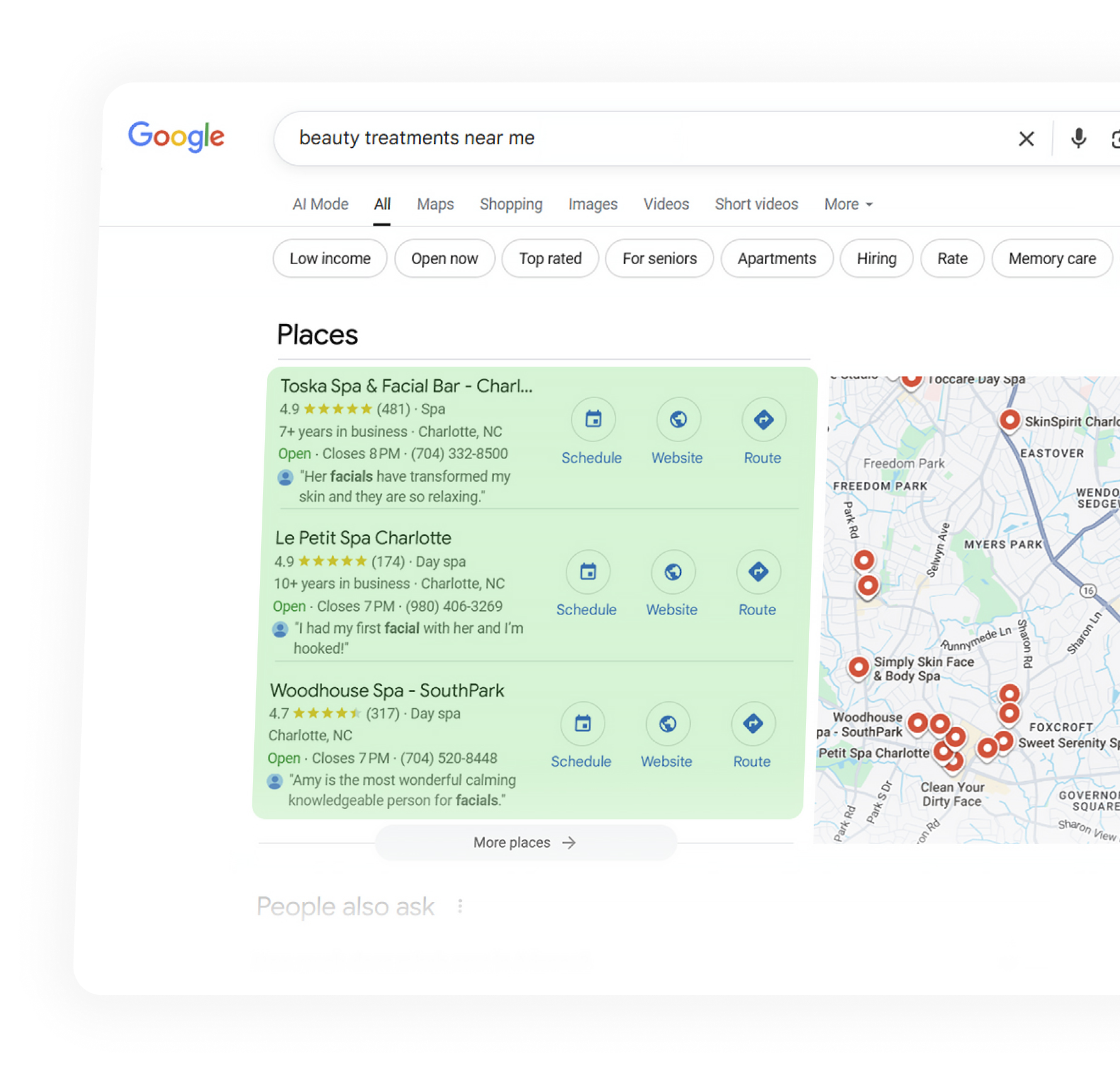The height and width of the screenshot is (1078, 1120).
Task: Open People also ask three-dot menu
Action: click(460, 906)
